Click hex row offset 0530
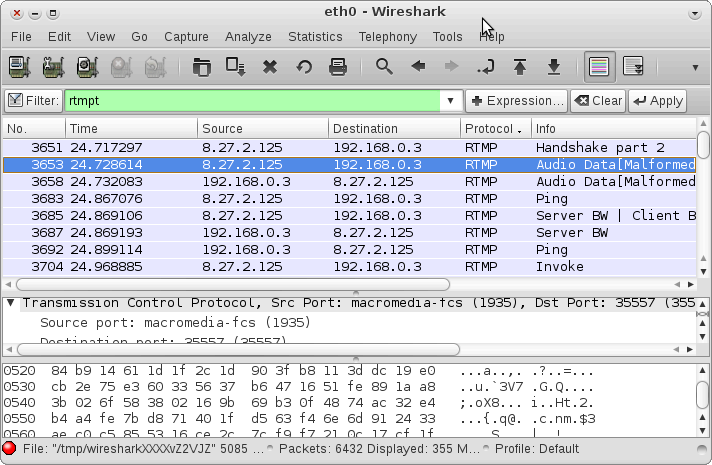Viewport: 712px width, 465px height. [x=20, y=386]
